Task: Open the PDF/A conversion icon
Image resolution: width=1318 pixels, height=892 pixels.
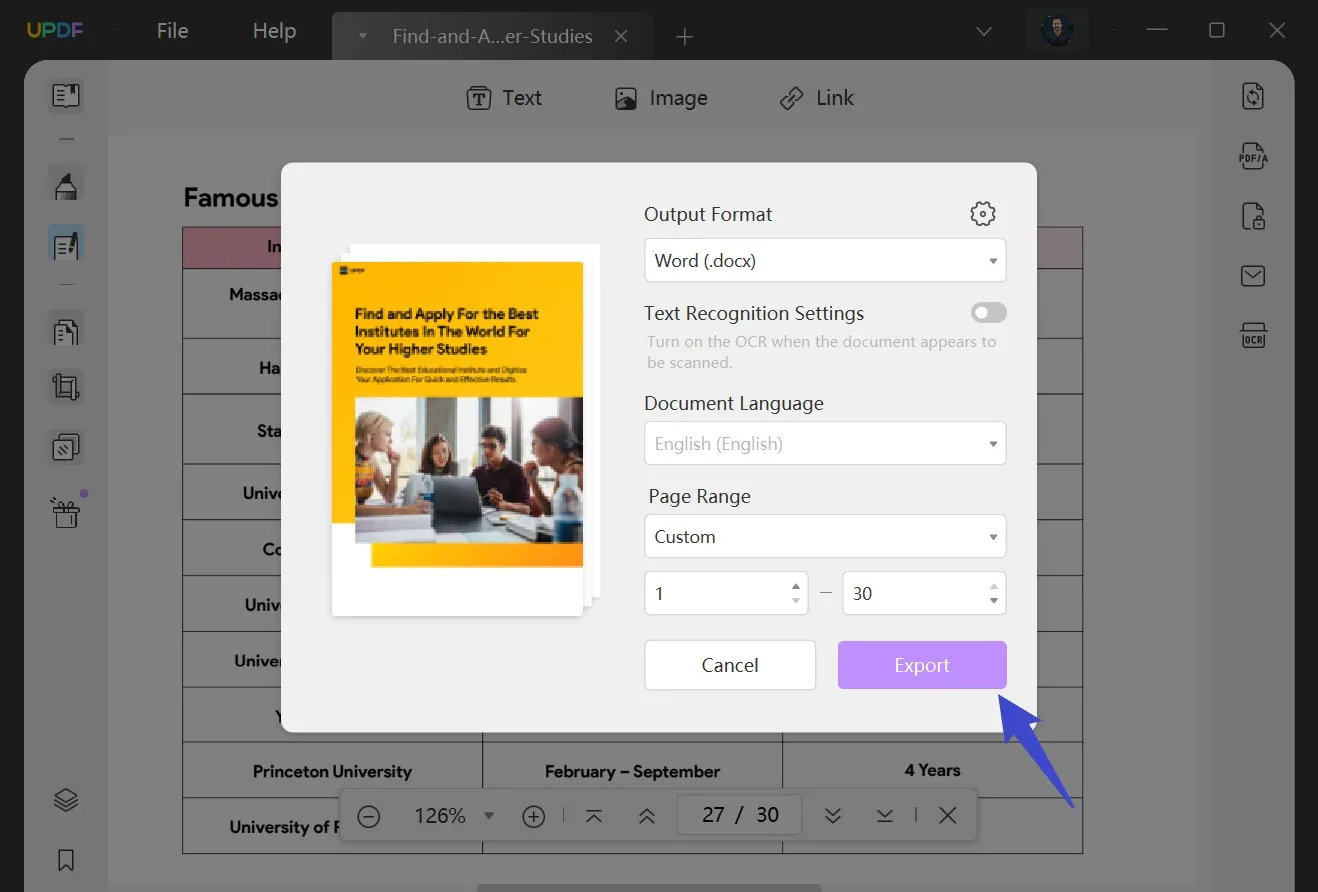Action: click(x=1252, y=156)
